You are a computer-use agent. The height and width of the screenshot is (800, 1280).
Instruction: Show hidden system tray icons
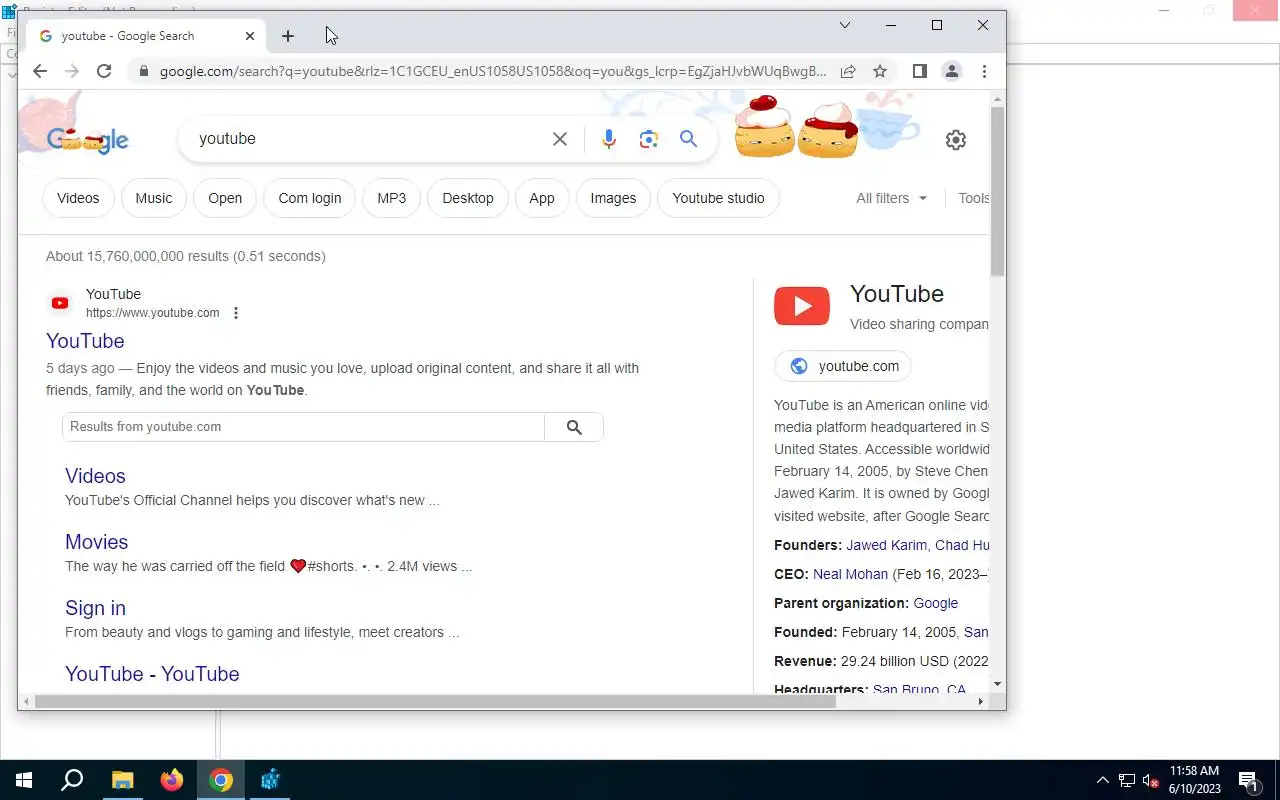(x=1103, y=780)
